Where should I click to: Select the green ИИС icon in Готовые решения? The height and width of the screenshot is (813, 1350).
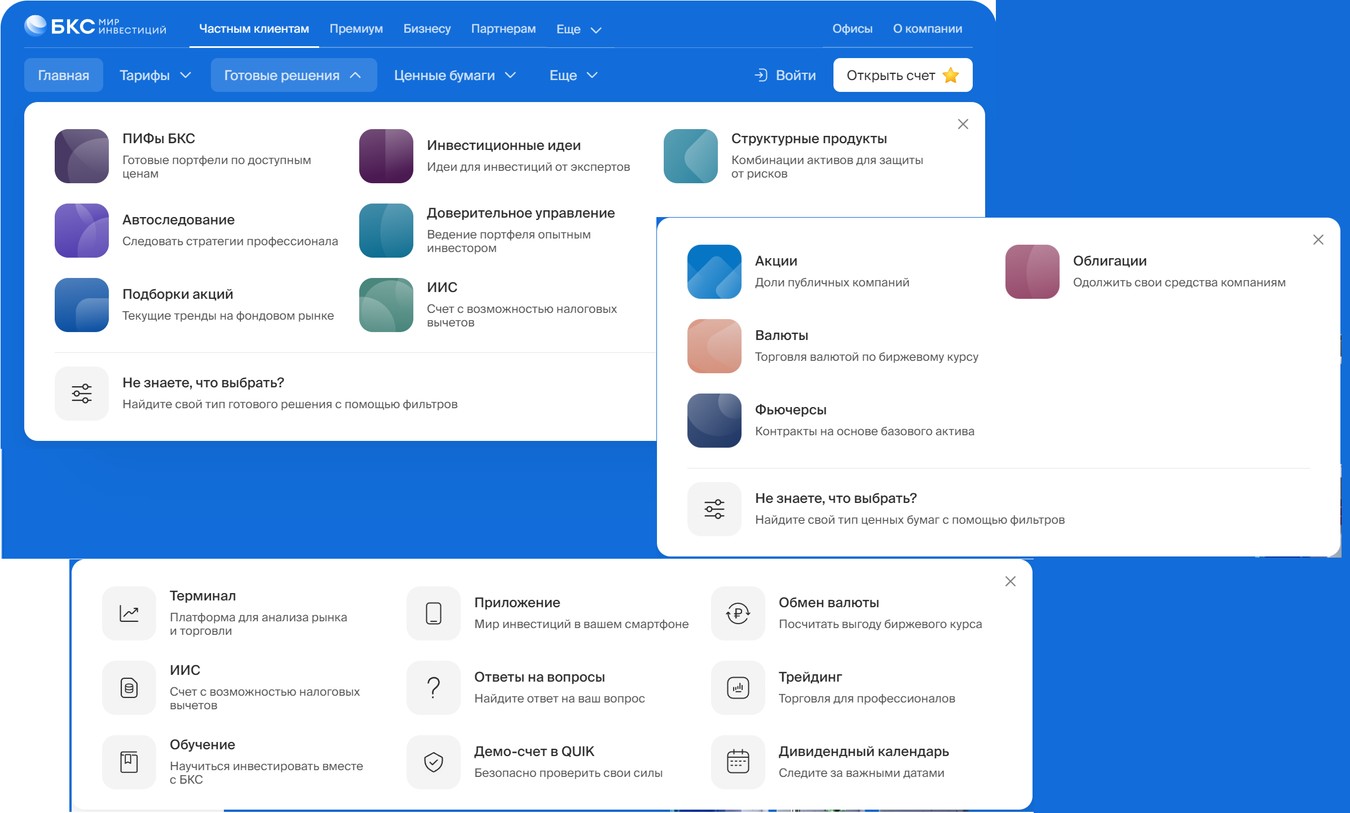coord(386,305)
